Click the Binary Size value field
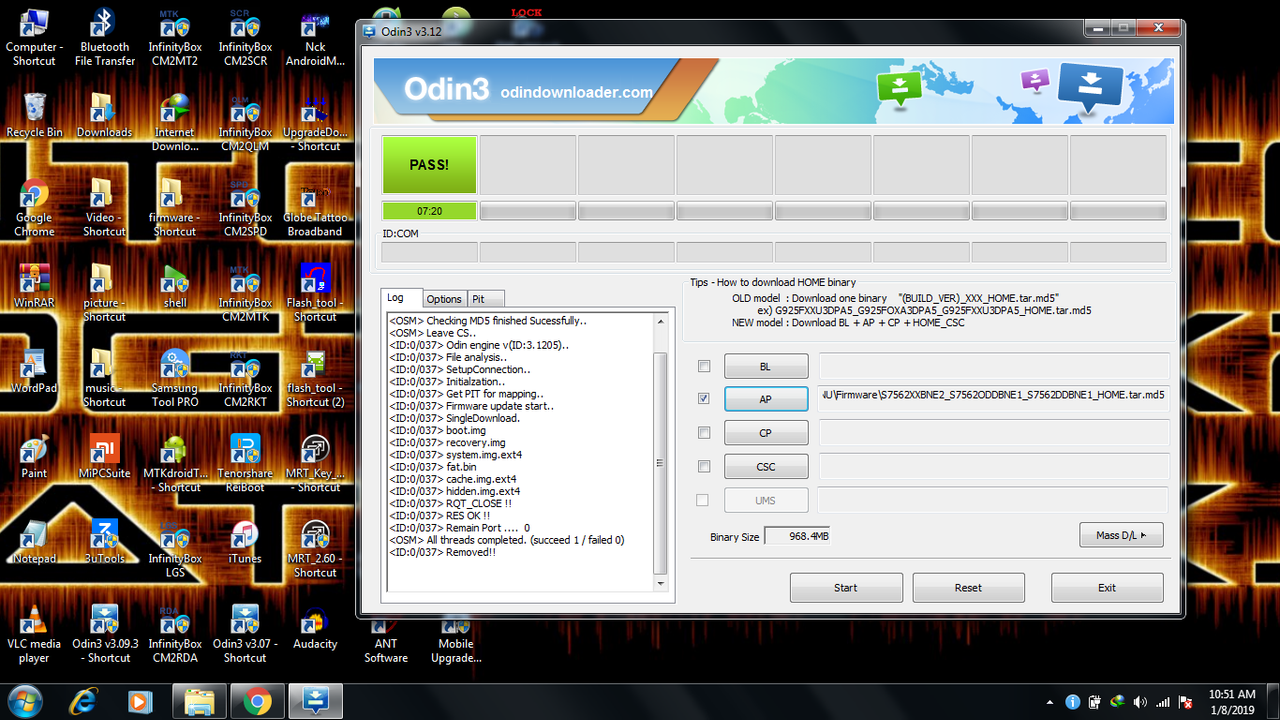The image size is (1280, 720). pyautogui.click(x=797, y=536)
